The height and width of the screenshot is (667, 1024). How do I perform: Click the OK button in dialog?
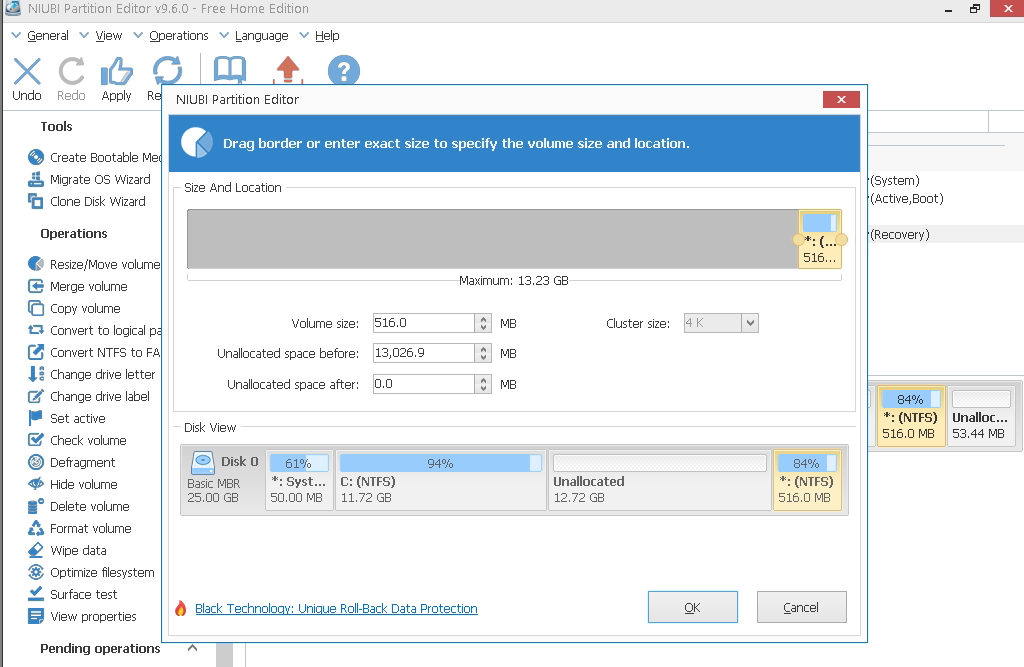pos(692,607)
